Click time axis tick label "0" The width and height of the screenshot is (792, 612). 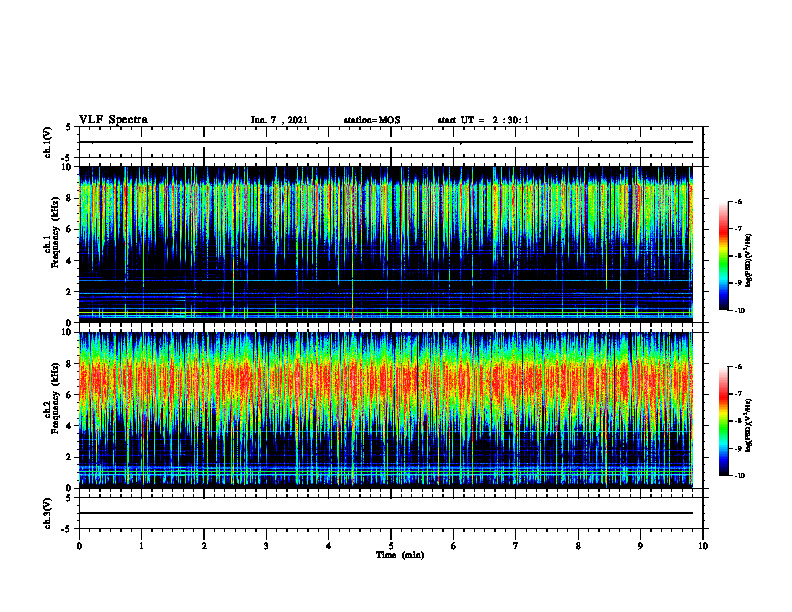(79, 546)
